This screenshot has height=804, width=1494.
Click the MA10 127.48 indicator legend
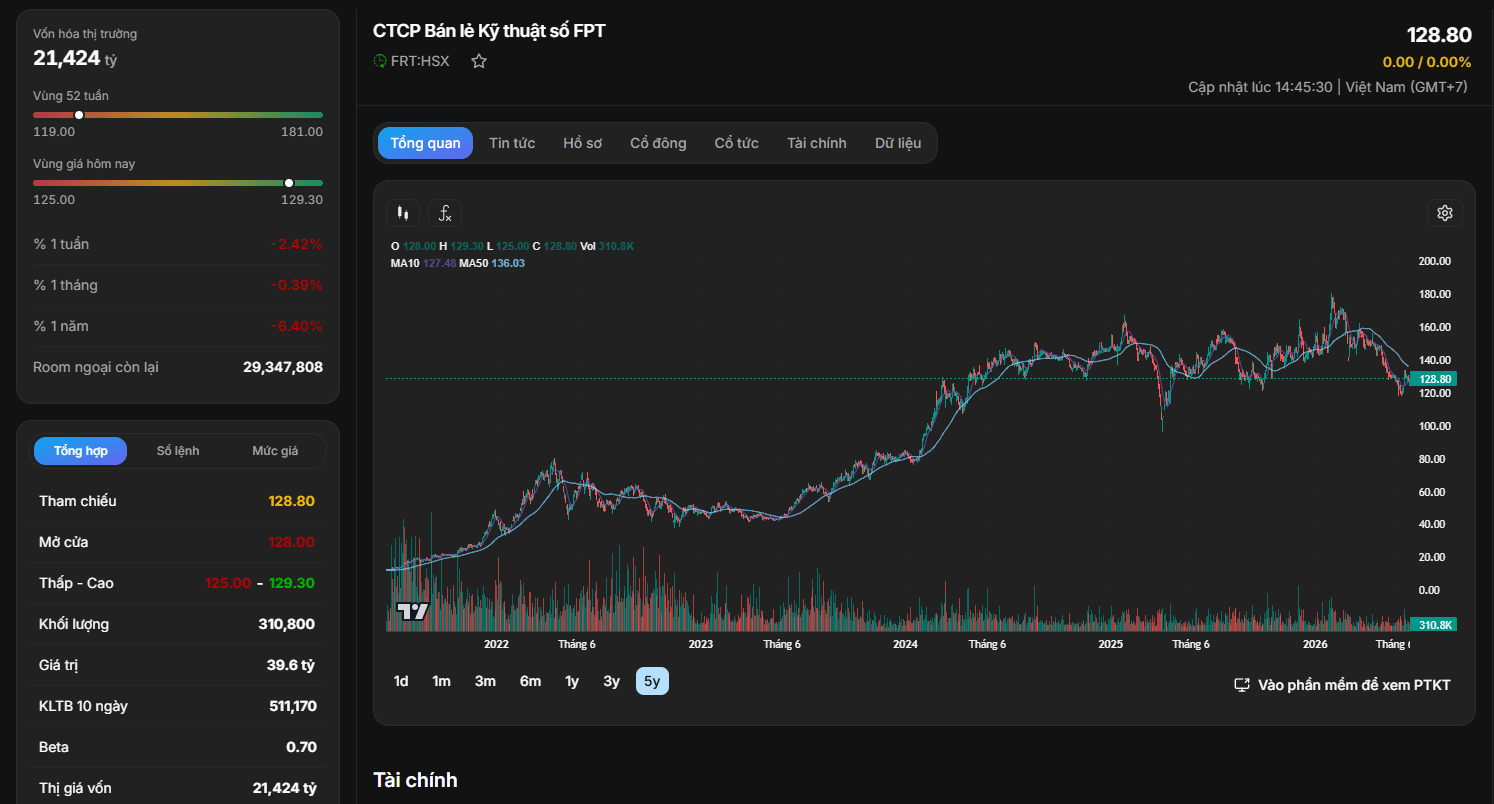tap(423, 263)
